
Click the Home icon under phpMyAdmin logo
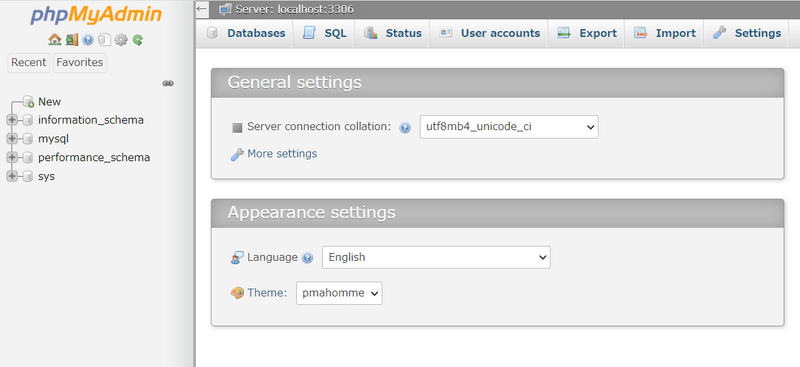coord(55,39)
